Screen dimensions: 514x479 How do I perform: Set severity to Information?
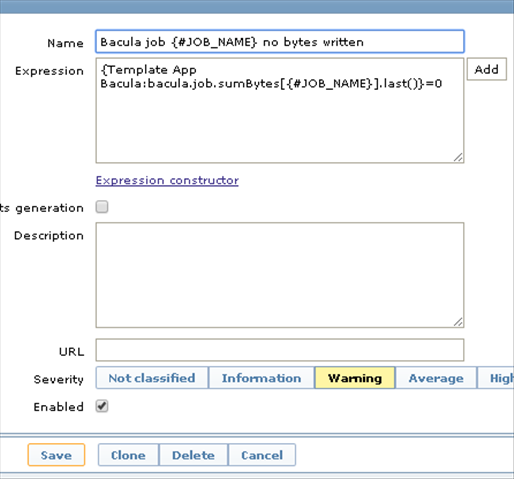pos(261,378)
